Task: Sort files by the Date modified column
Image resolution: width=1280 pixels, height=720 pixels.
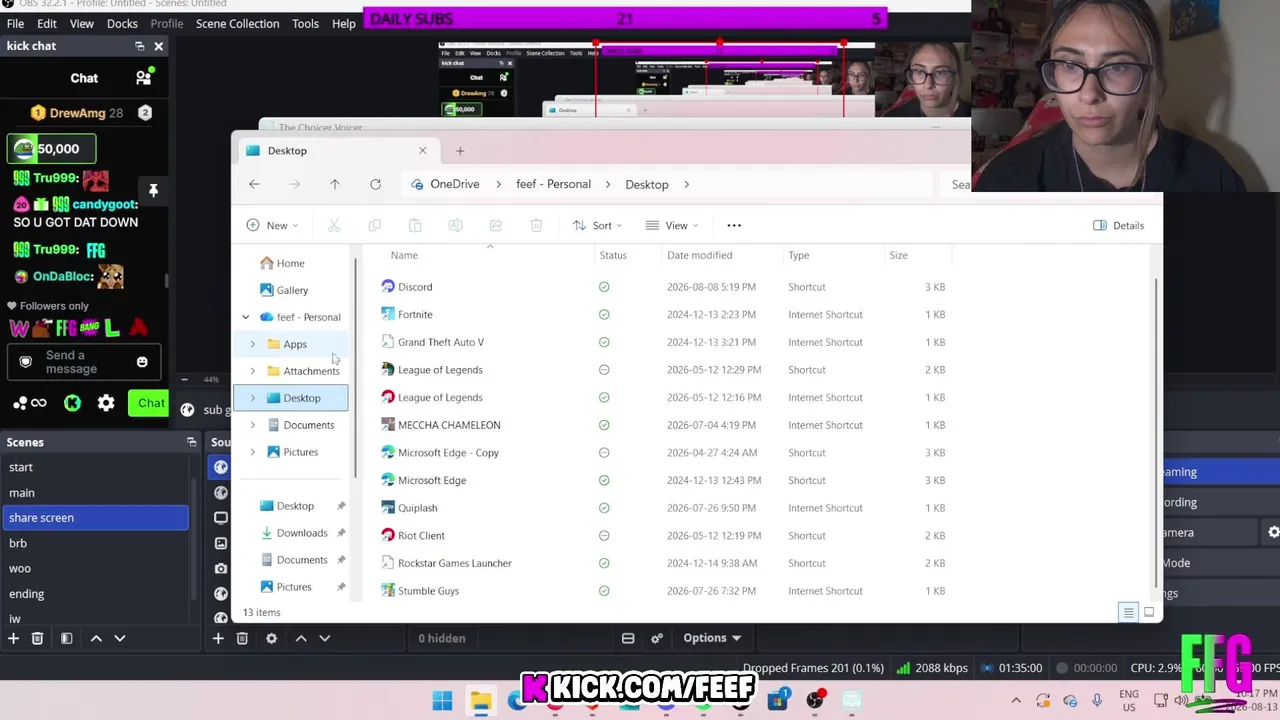Action: point(700,255)
